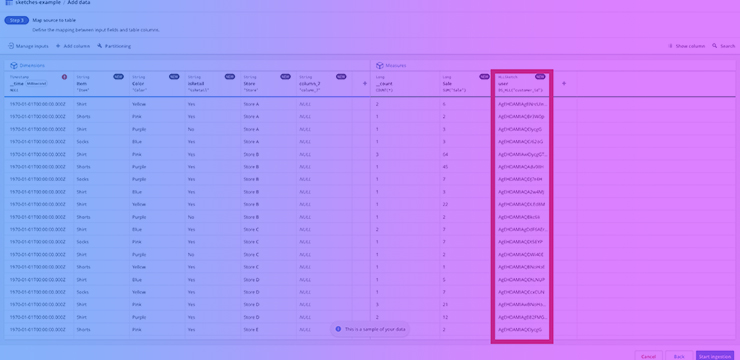
Task: Open Partitioning wrench settings
Action: (x=100, y=46)
